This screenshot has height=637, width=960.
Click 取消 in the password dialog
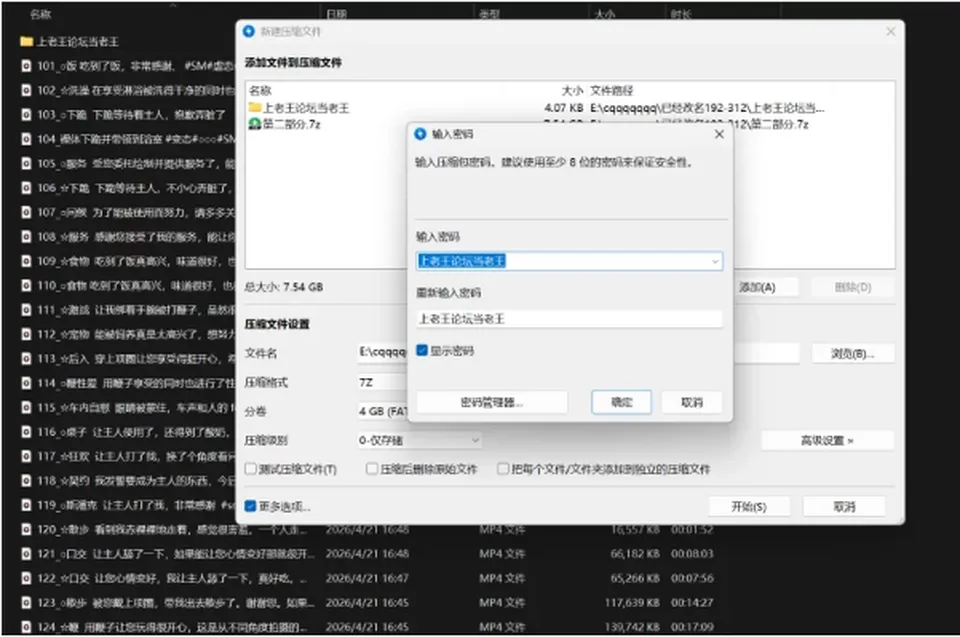[x=692, y=402]
